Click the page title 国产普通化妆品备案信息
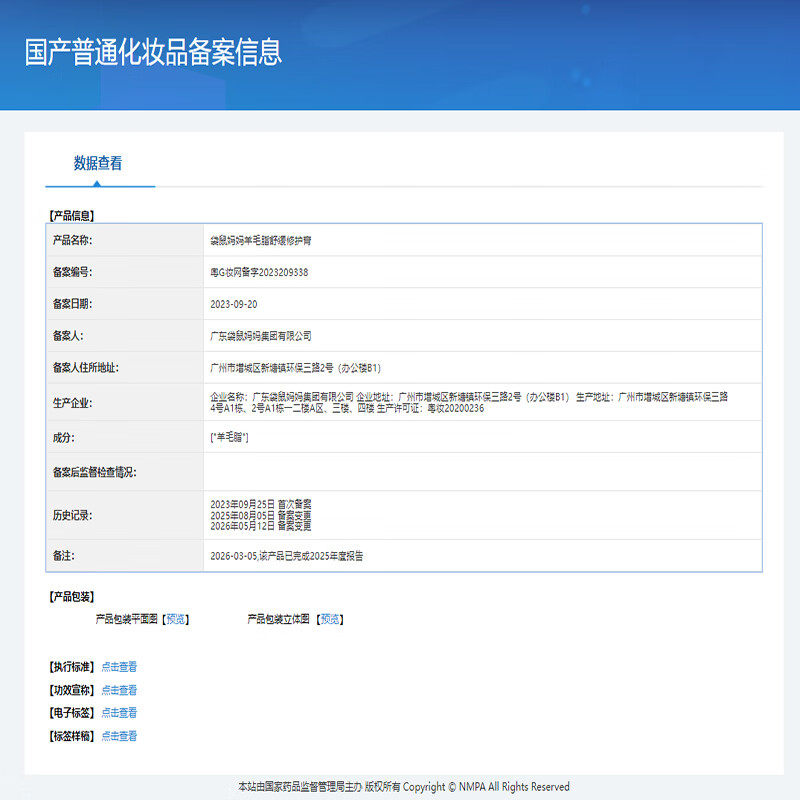800x800 pixels. coord(153,52)
